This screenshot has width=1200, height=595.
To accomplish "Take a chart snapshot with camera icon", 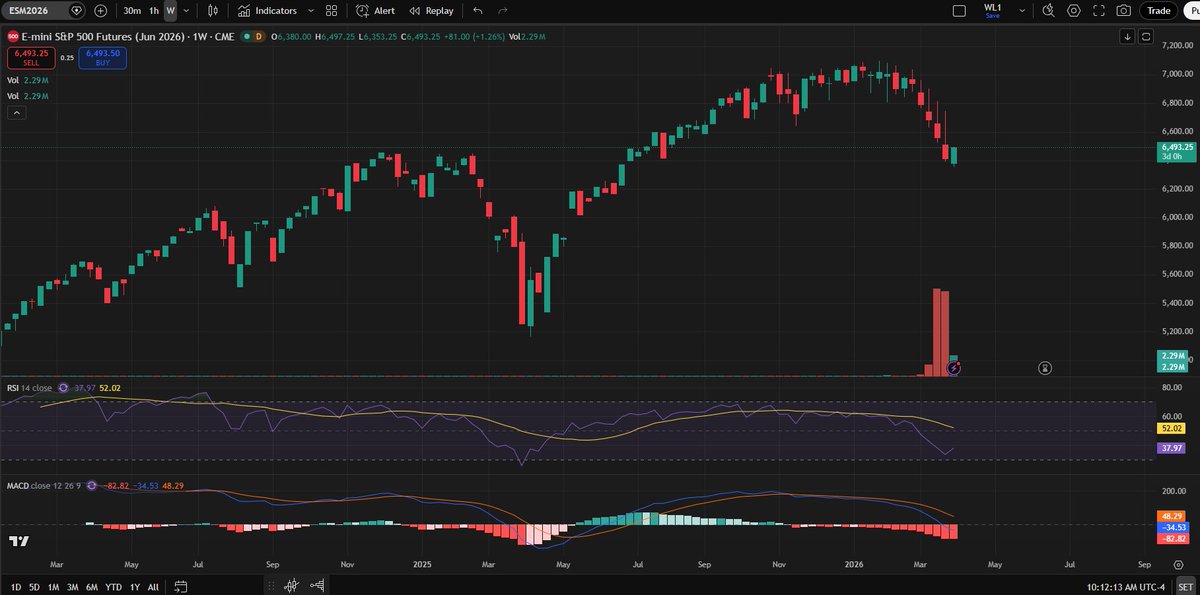I will (x=1124, y=10).
